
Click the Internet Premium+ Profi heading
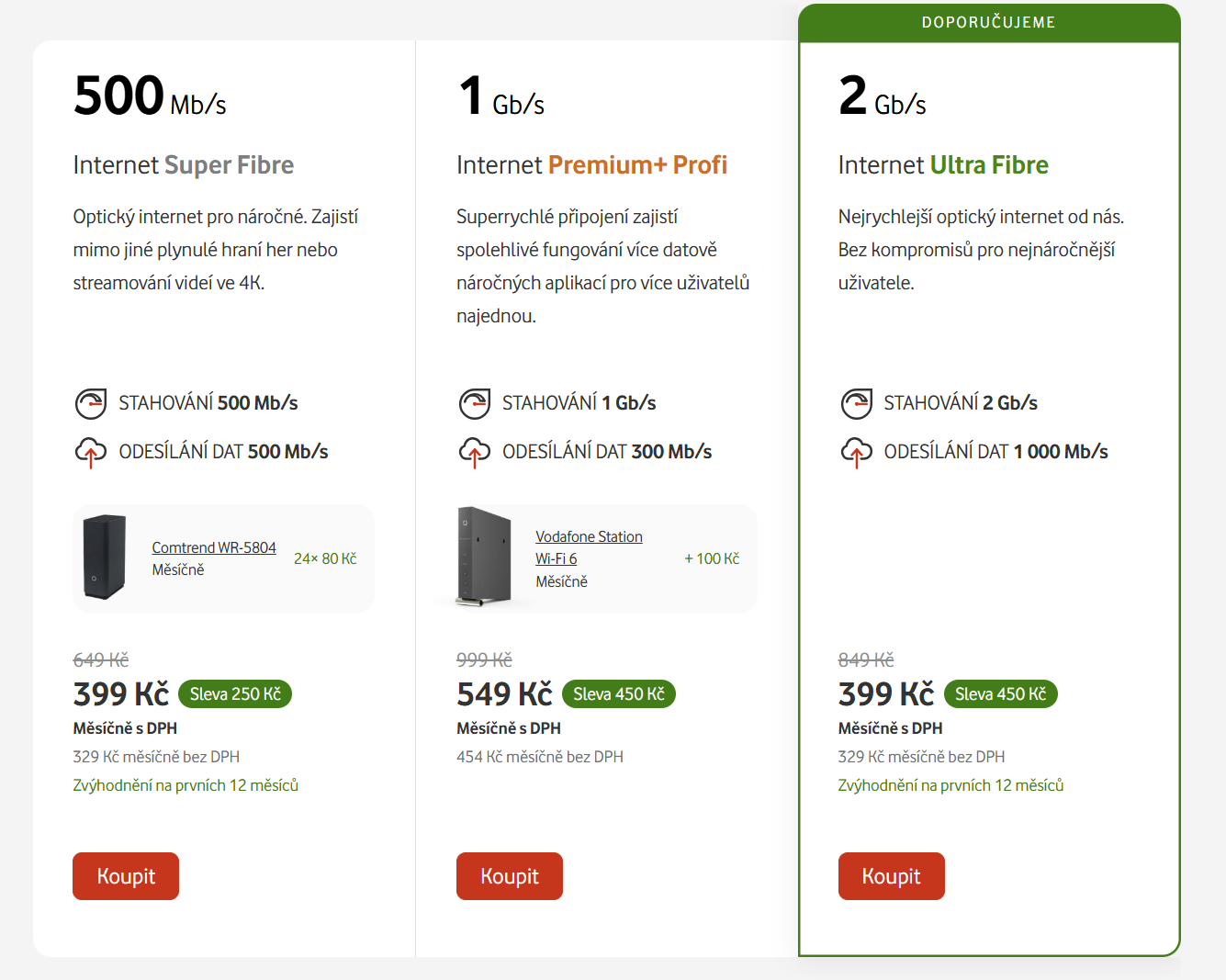[591, 165]
